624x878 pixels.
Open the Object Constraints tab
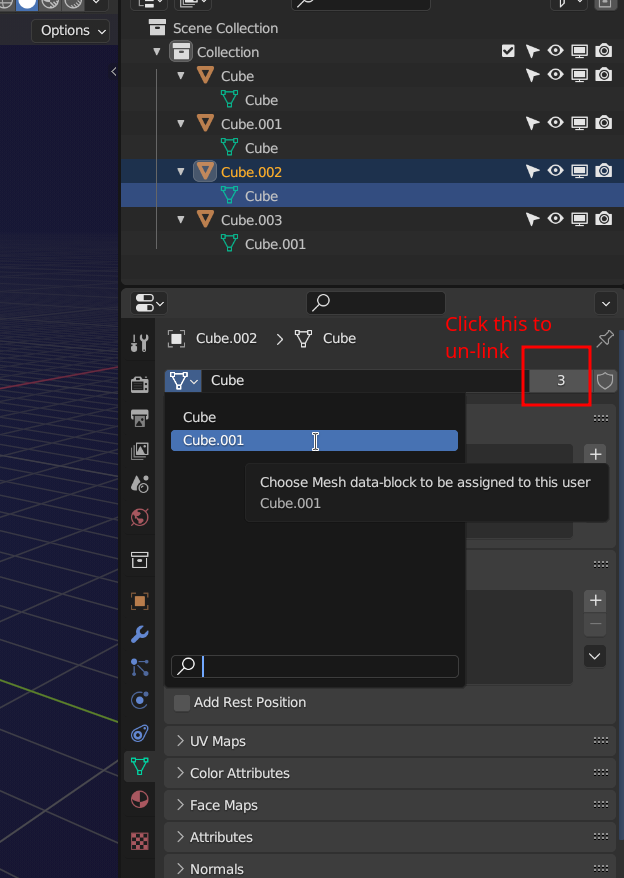click(139, 733)
